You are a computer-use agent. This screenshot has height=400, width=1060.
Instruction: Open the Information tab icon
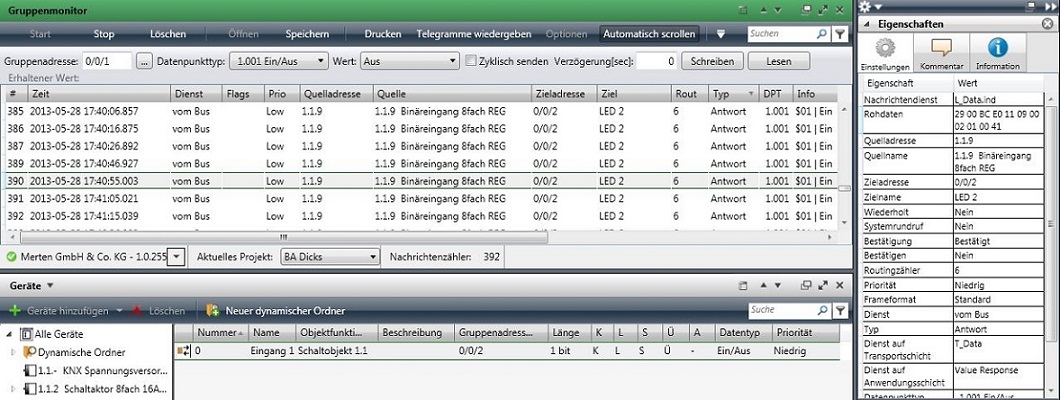click(997, 53)
